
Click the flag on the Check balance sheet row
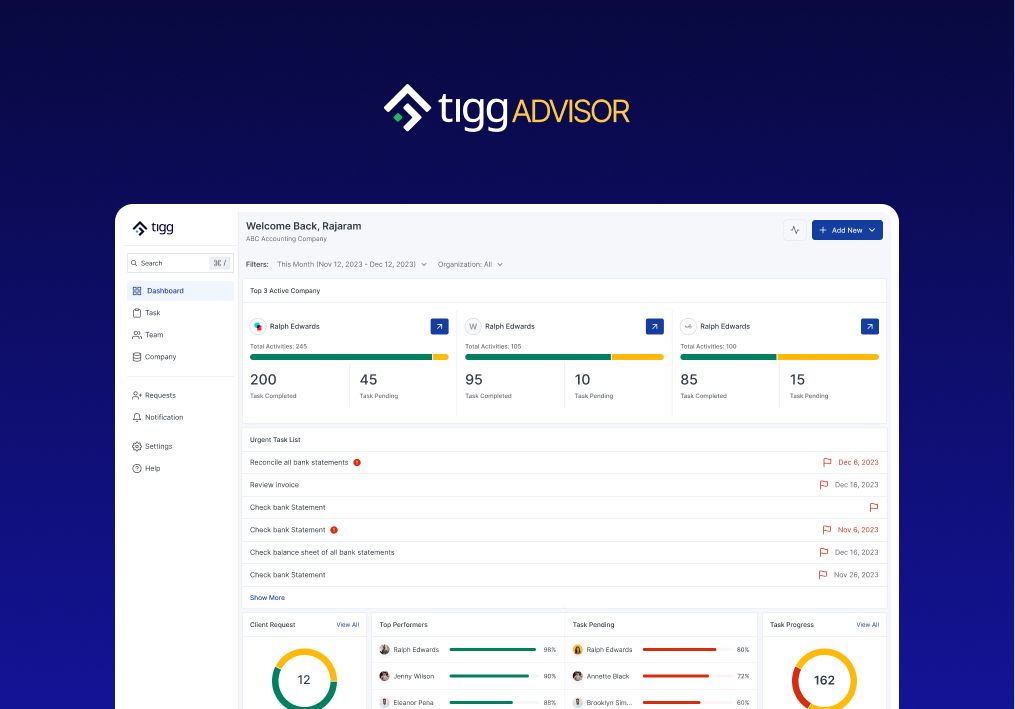click(x=823, y=552)
